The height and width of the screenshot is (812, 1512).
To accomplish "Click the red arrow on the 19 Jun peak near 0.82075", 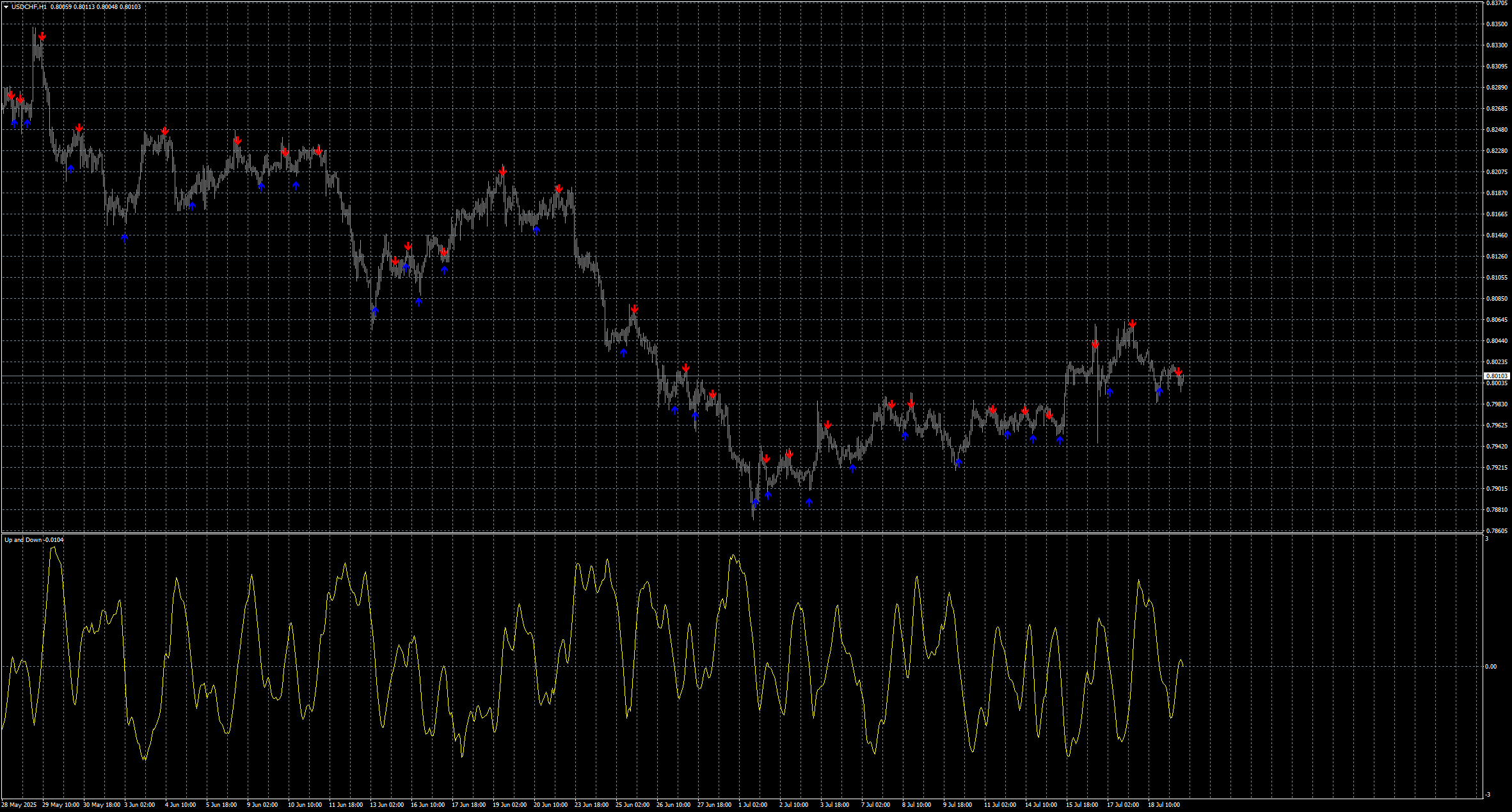I will 503,171.
